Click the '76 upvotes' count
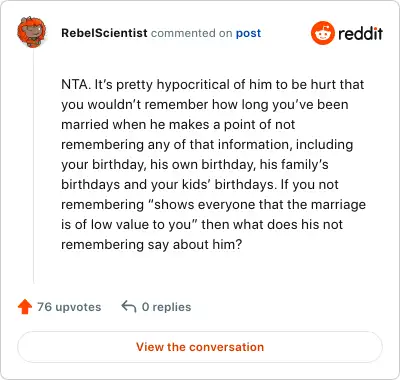The image size is (400, 380). click(x=69, y=307)
